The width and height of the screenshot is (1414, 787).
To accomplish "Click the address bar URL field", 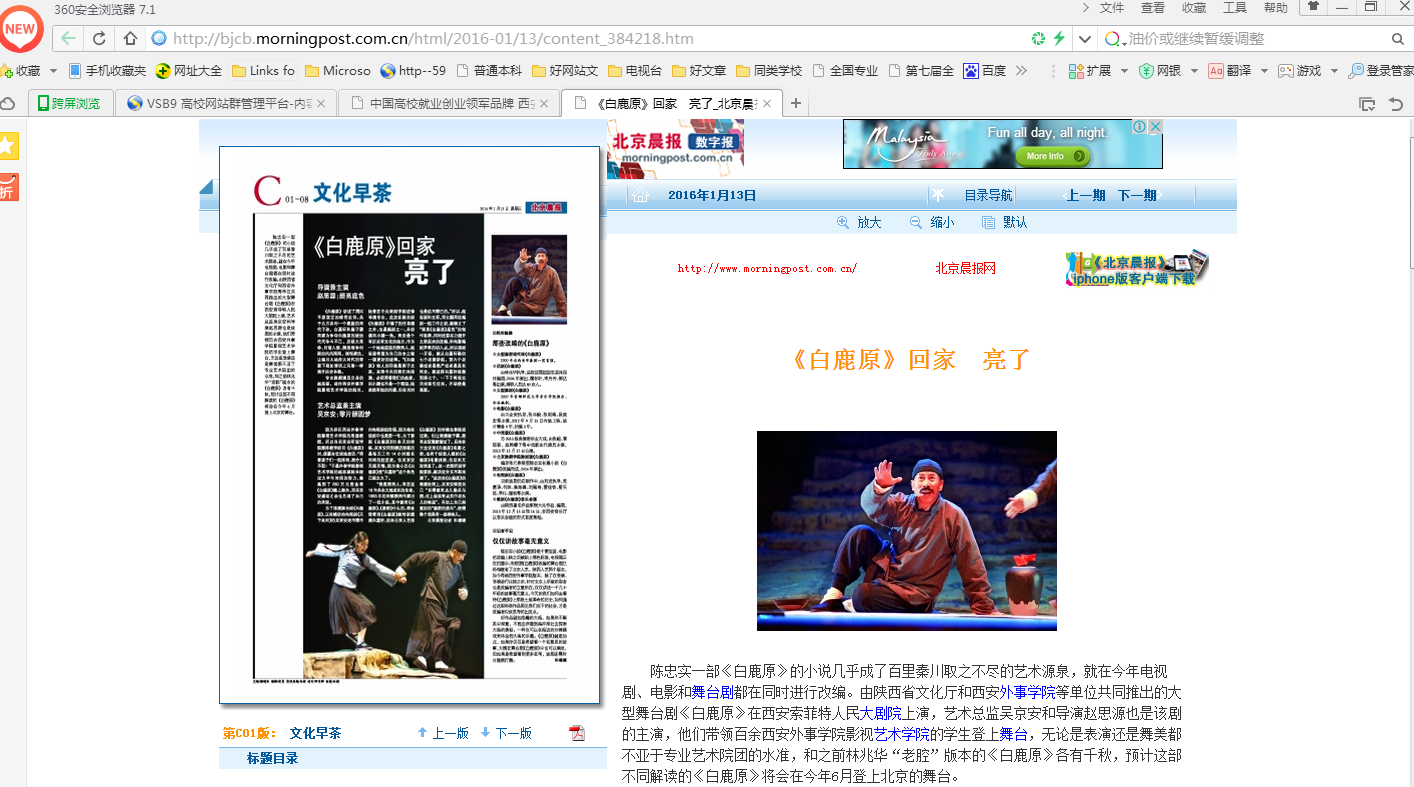I will click(590, 39).
